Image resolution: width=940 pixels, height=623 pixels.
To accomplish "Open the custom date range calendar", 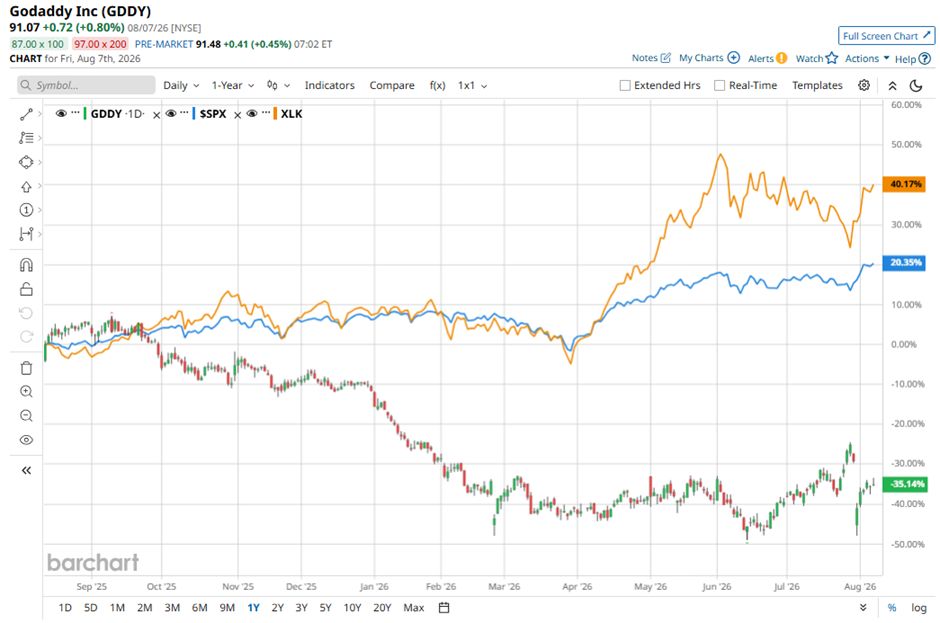I will click(444, 607).
